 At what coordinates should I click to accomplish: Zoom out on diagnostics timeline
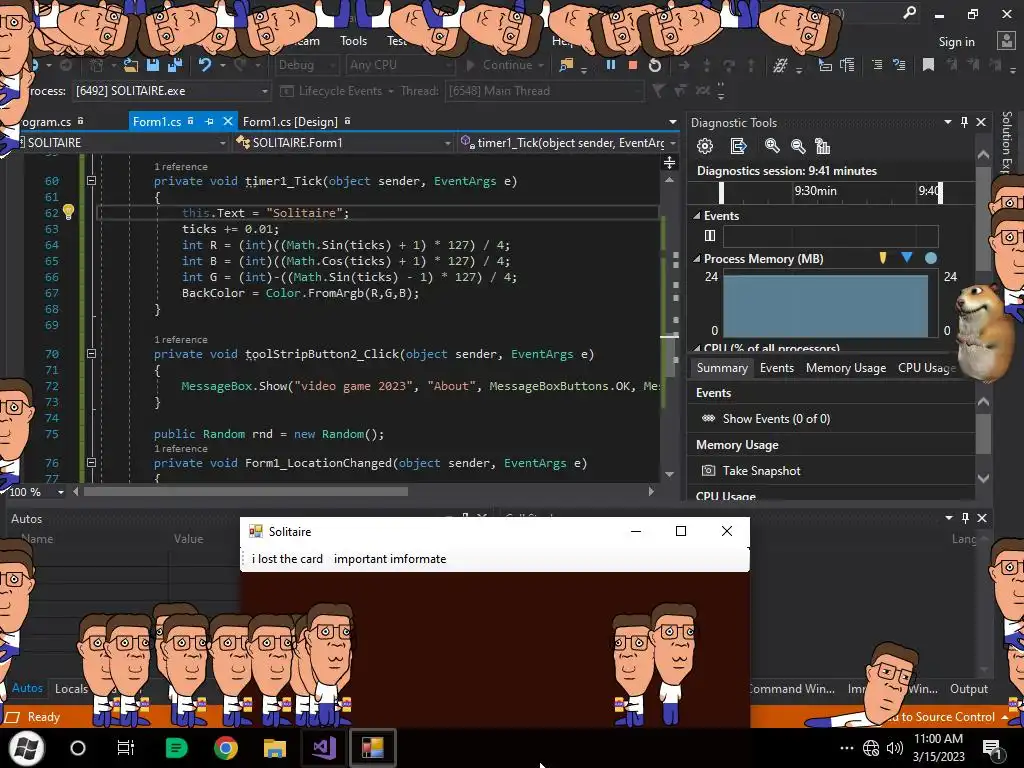[797, 146]
